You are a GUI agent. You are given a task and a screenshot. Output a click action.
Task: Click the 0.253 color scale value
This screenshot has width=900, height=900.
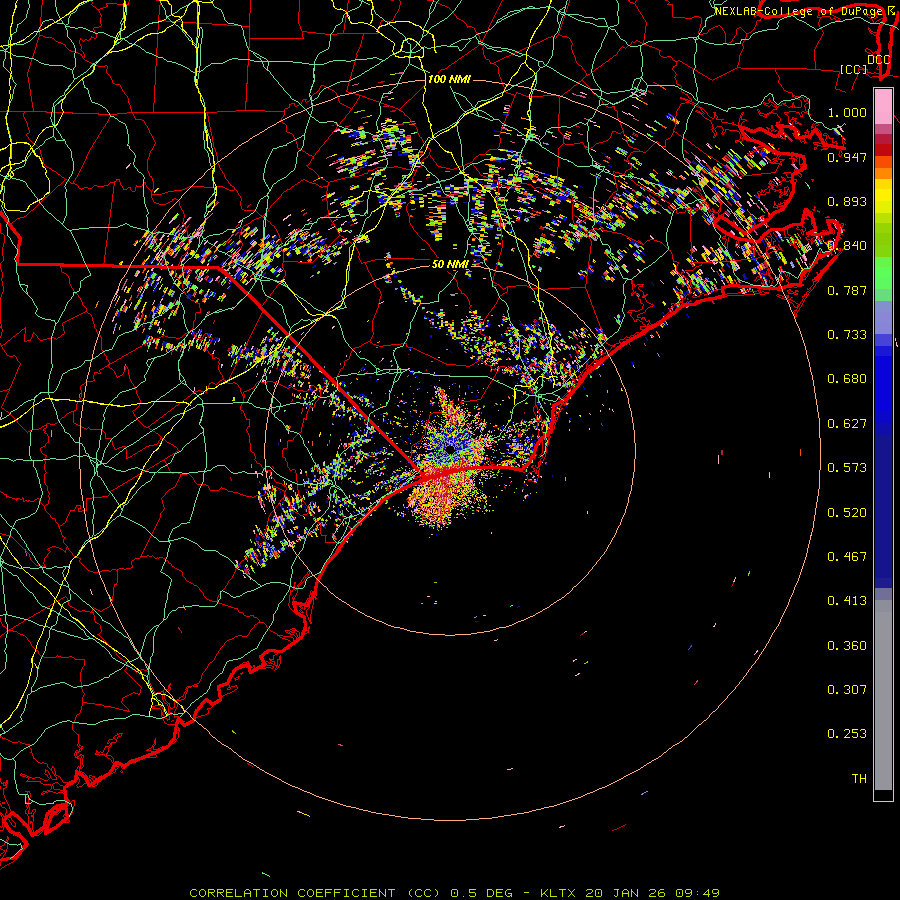pos(847,734)
